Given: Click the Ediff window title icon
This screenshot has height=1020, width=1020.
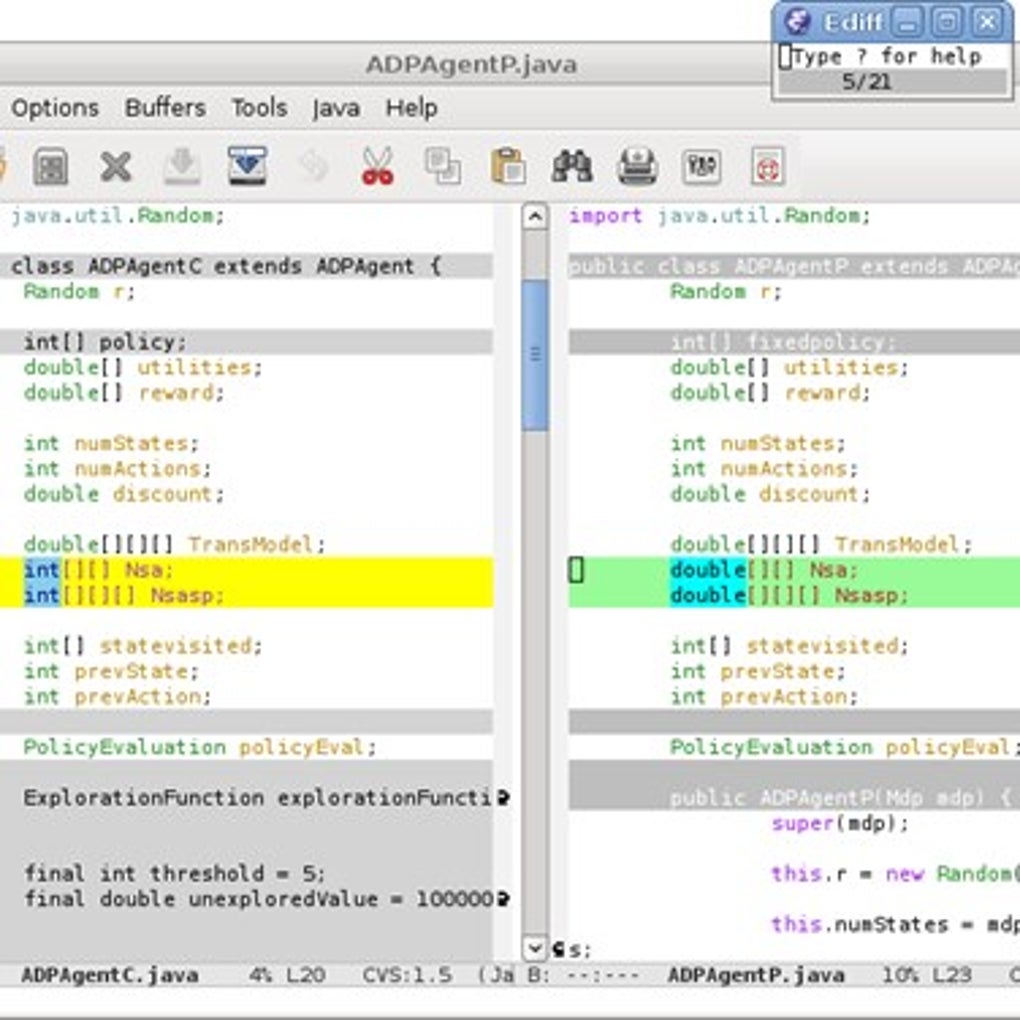Looking at the screenshot, I should (x=798, y=22).
